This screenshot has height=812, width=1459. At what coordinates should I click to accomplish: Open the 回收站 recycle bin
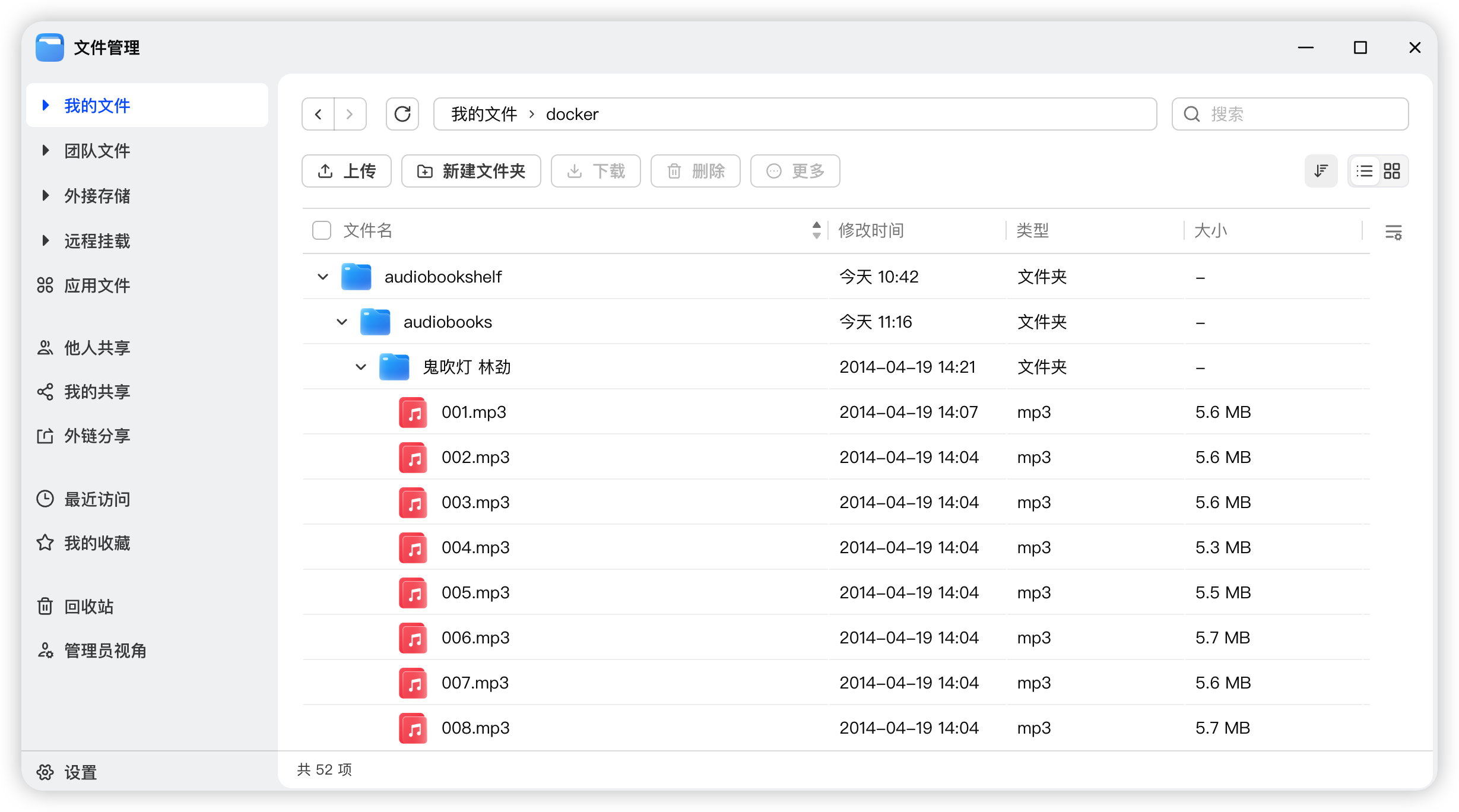click(x=88, y=607)
